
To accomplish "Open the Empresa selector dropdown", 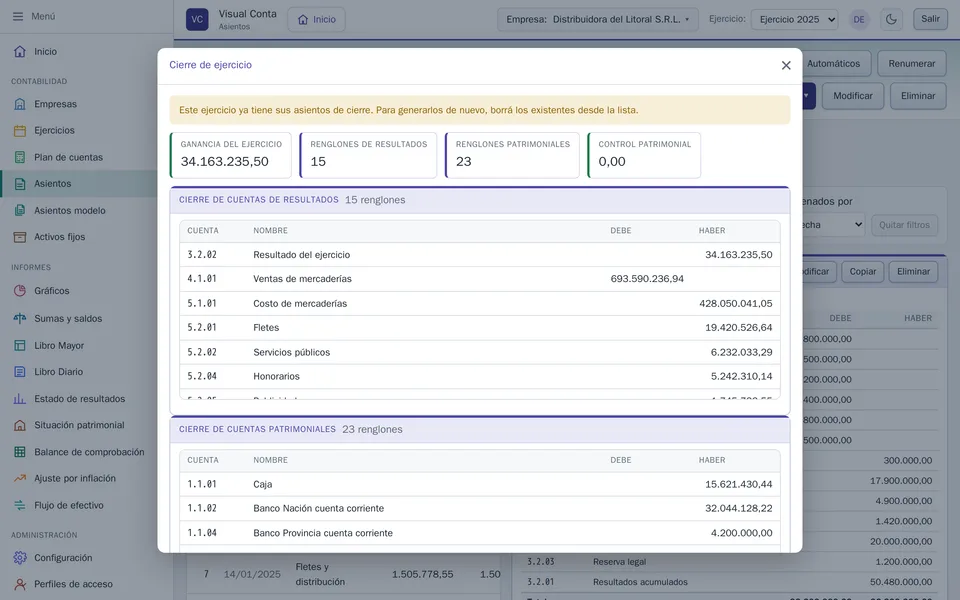I will tap(598, 19).
